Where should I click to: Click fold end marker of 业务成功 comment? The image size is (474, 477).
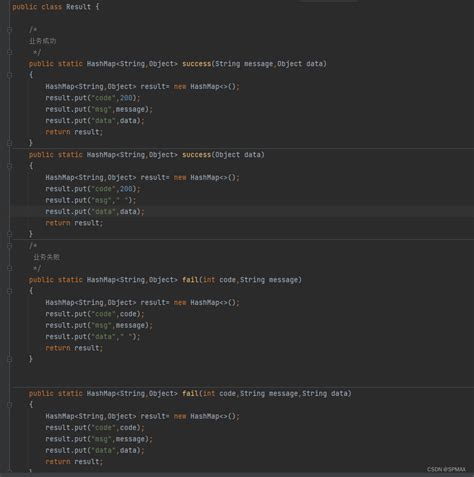(x=9, y=52)
